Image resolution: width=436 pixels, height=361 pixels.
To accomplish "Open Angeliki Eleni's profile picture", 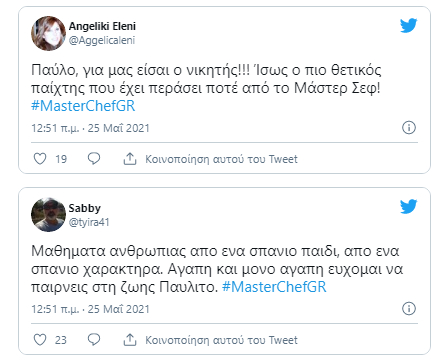I will [x=48, y=33].
